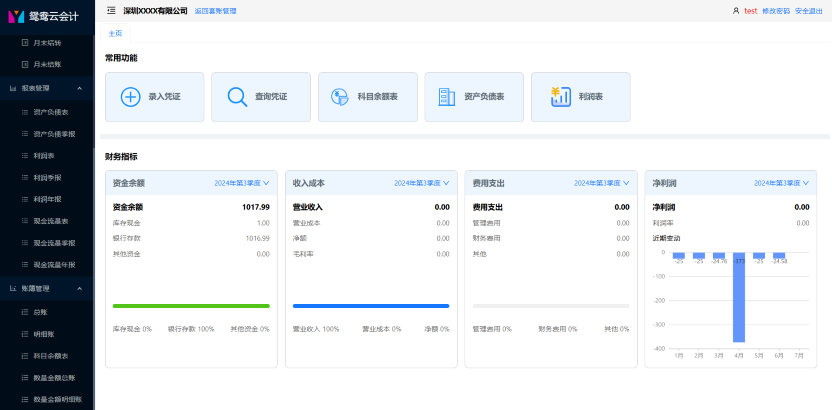Open the 净利润 quarter dropdown
832x410 pixels.
point(781,183)
